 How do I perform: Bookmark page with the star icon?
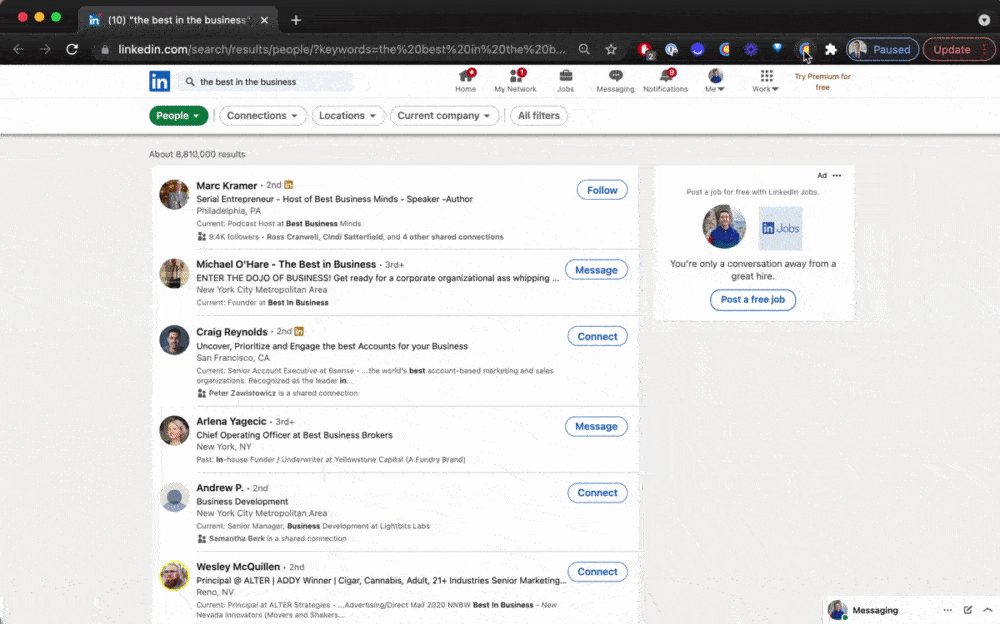click(x=611, y=49)
